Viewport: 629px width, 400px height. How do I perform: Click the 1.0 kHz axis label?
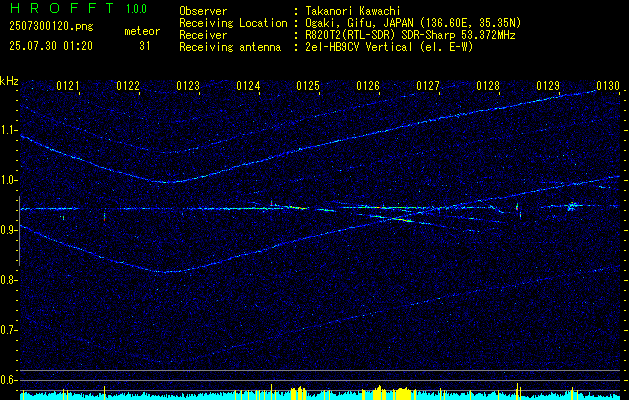9,181
